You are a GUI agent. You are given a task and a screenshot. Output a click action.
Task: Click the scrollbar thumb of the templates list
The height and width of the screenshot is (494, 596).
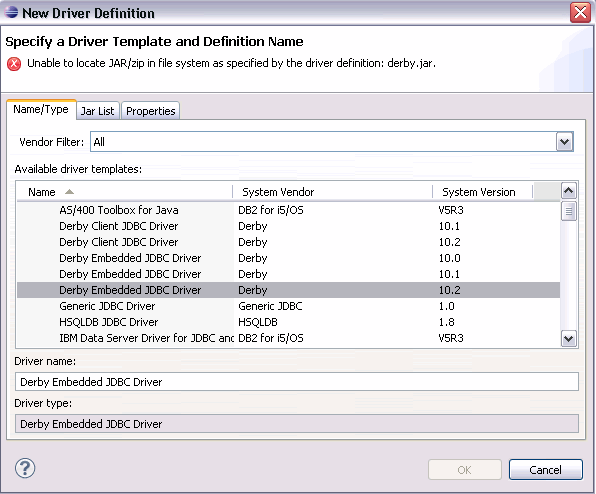click(x=569, y=211)
